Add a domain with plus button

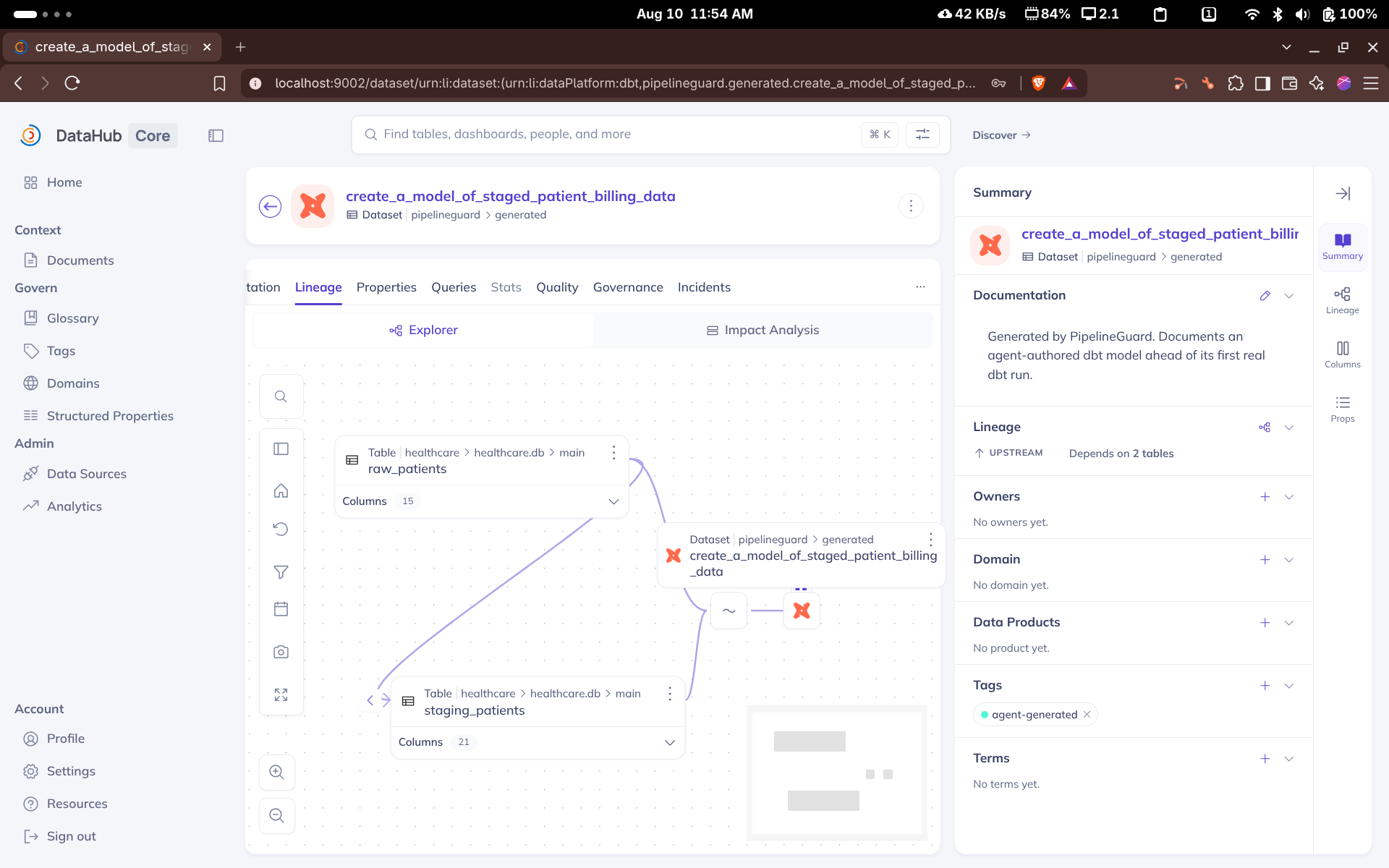[x=1265, y=560]
